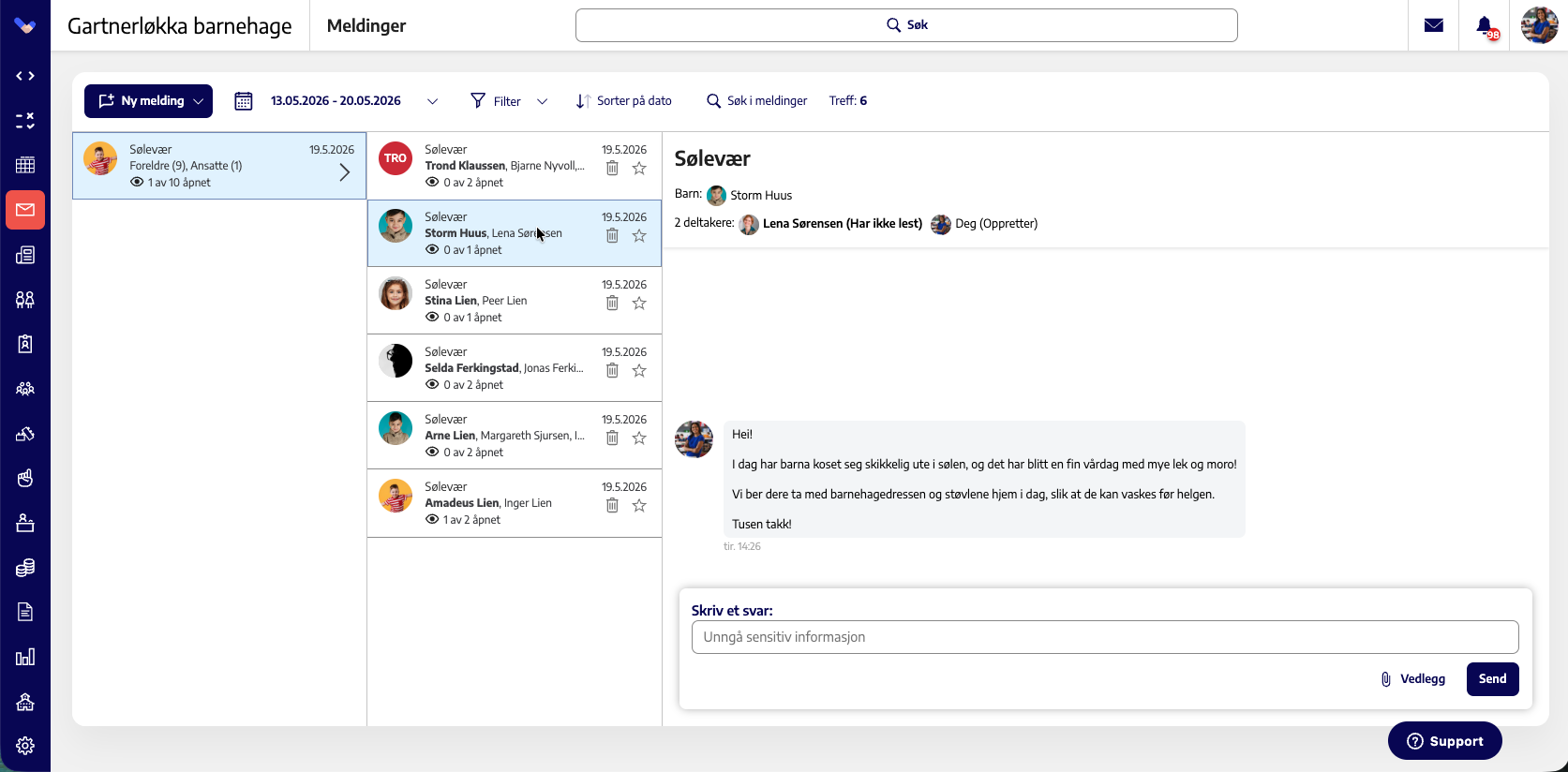
Task: Open the Filter dropdown
Action: (x=509, y=101)
